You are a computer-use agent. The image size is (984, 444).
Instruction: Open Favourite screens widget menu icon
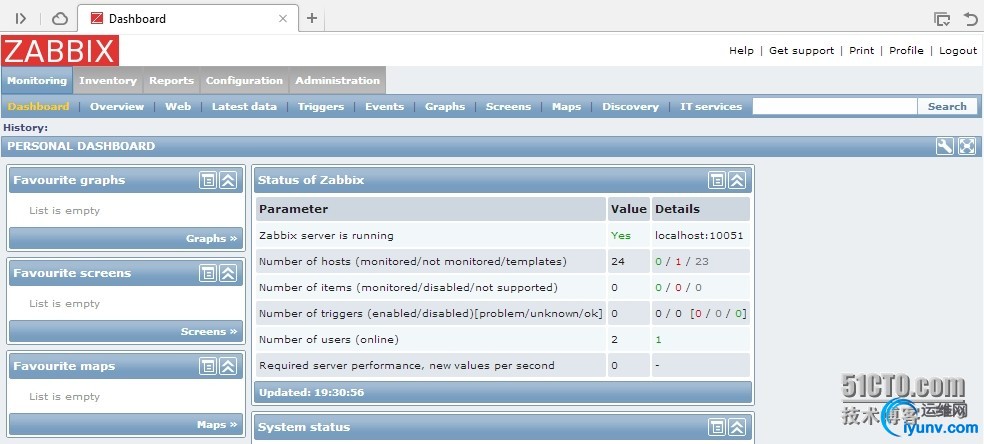point(208,273)
